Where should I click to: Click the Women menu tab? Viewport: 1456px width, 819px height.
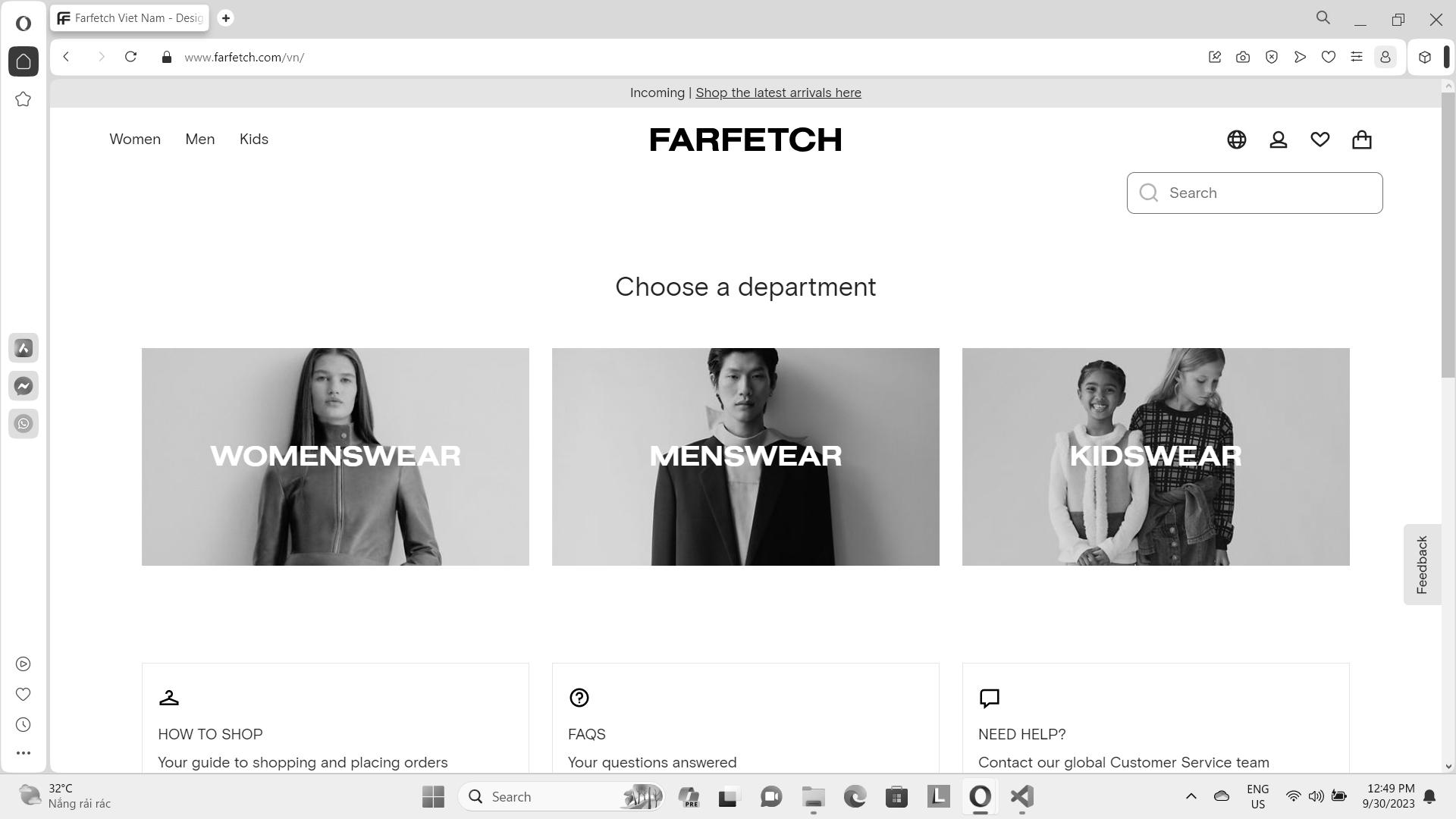[135, 139]
